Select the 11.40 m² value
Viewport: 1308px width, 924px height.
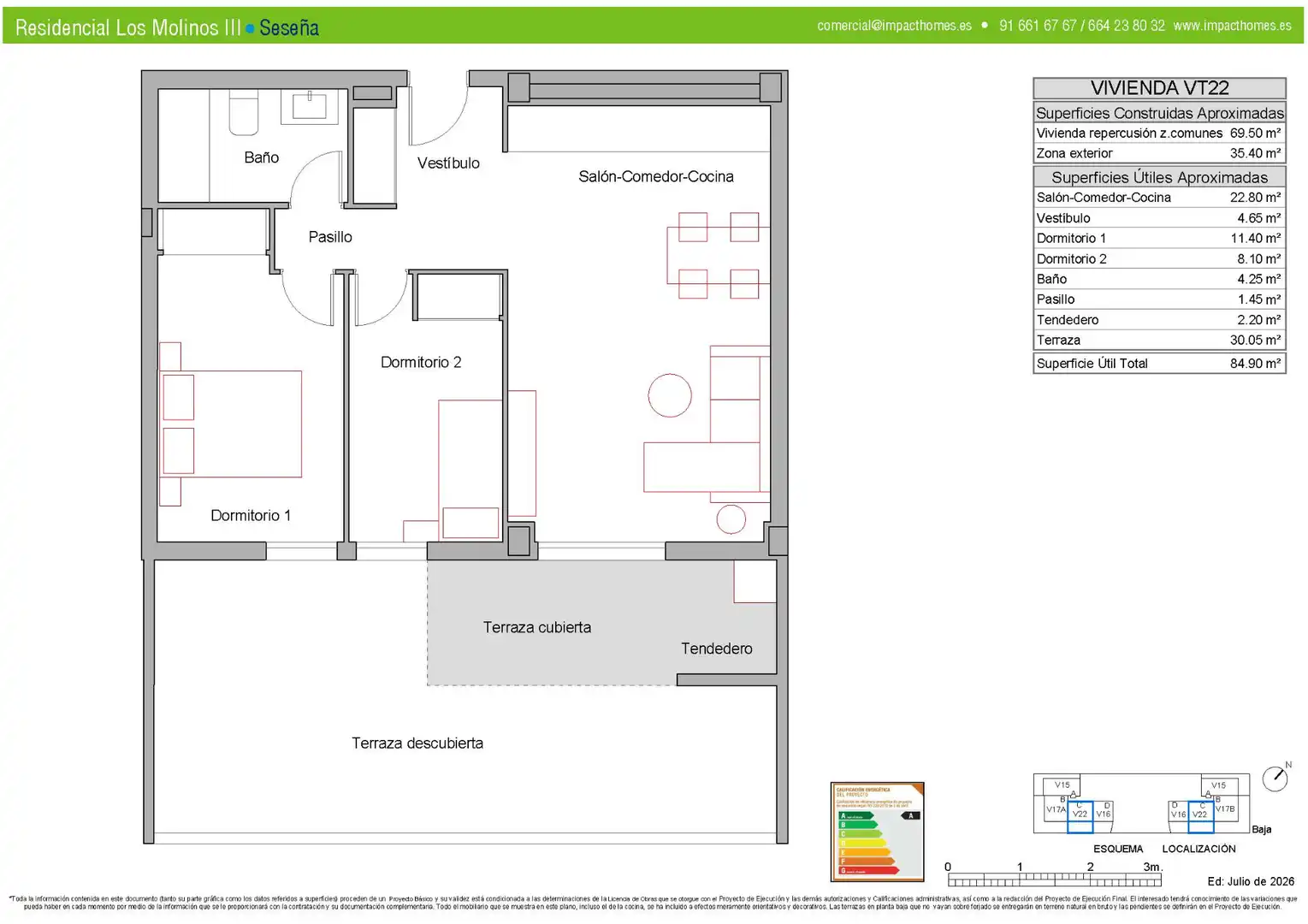pos(1255,239)
